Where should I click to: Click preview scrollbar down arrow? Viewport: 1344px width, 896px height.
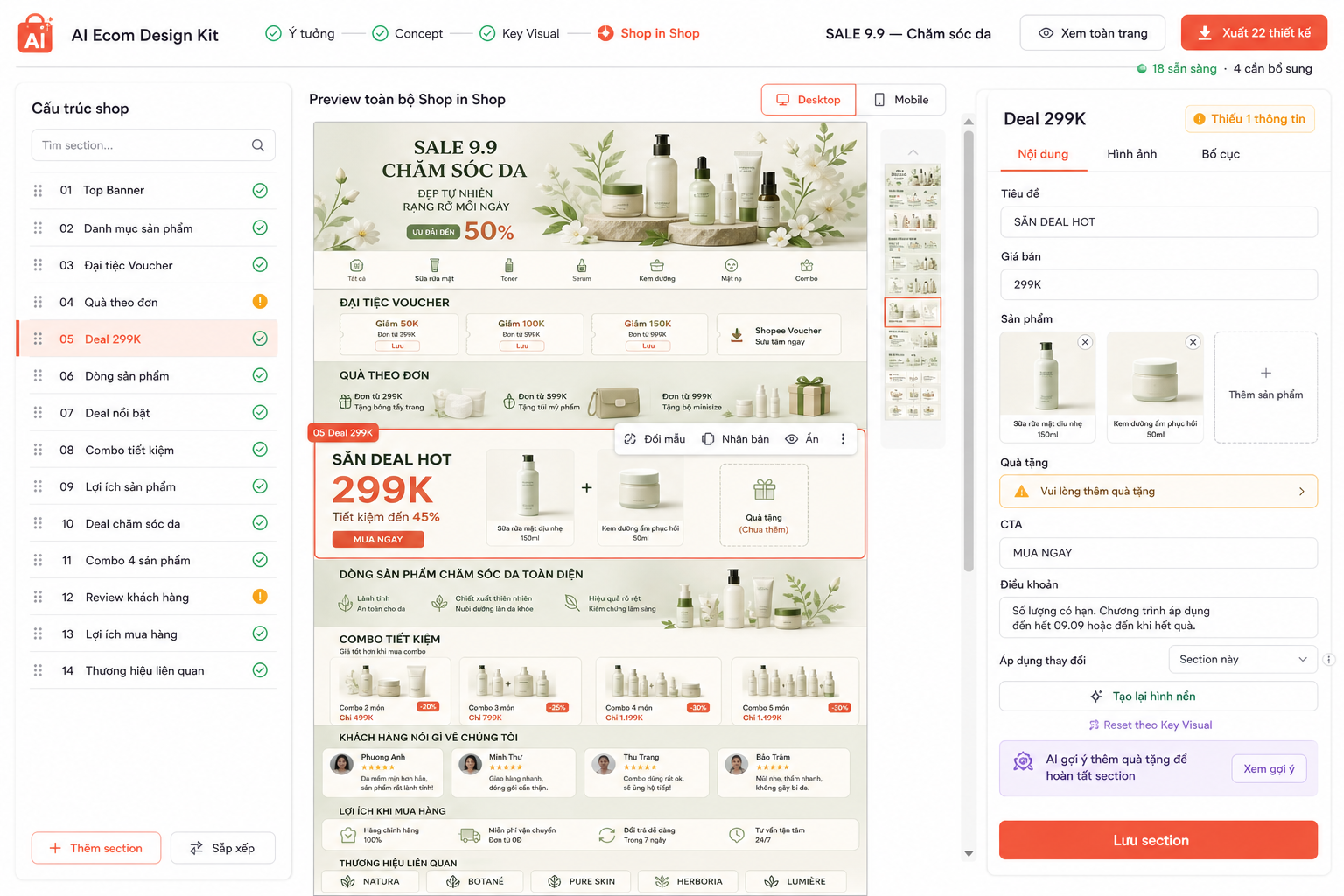969,853
